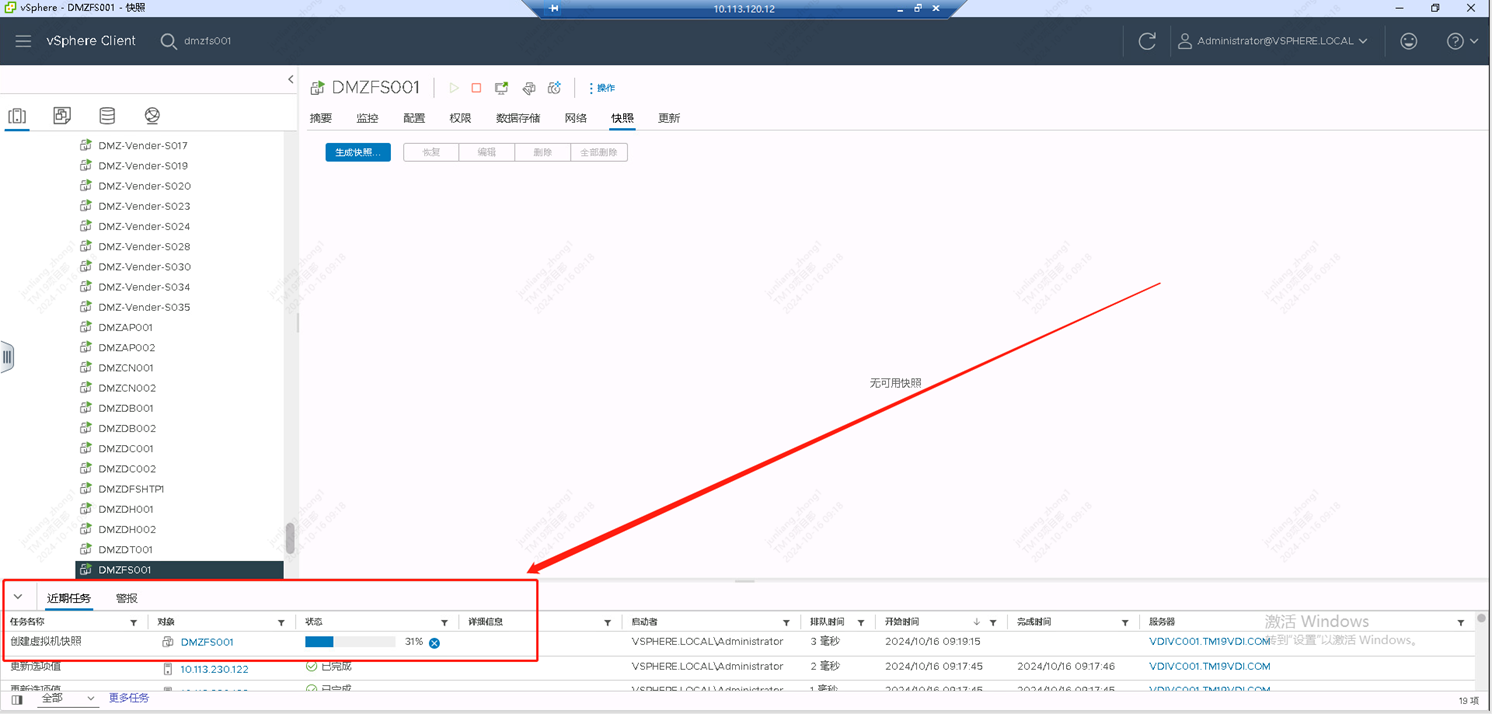The height and width of the screenshot is (714, 1492).
Task: Collapse the Recent Tasks panel chevron
Action: [x=18, y=597]
